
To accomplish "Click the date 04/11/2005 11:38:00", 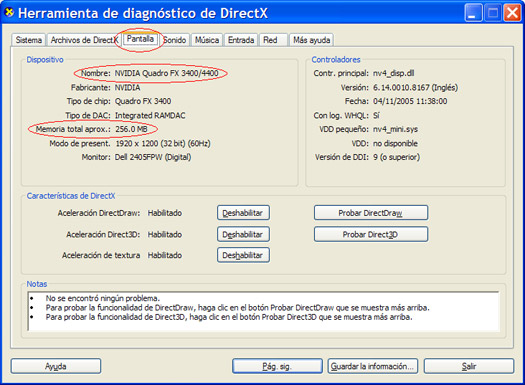I will pos(410,101).
